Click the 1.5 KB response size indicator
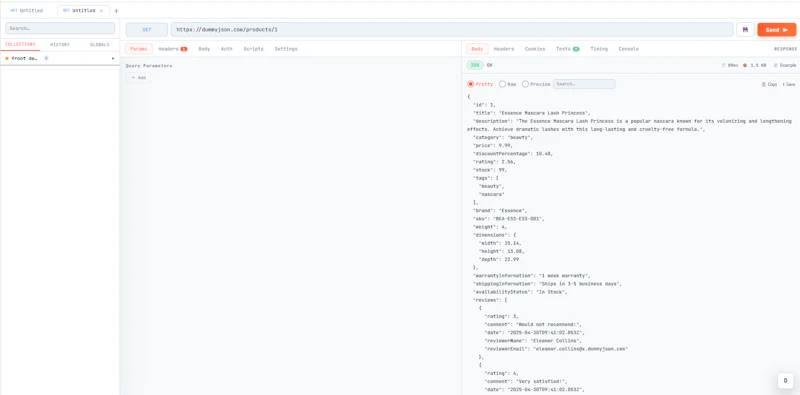Viewport: 800px width, 395px height. click(x=756, y=65)
